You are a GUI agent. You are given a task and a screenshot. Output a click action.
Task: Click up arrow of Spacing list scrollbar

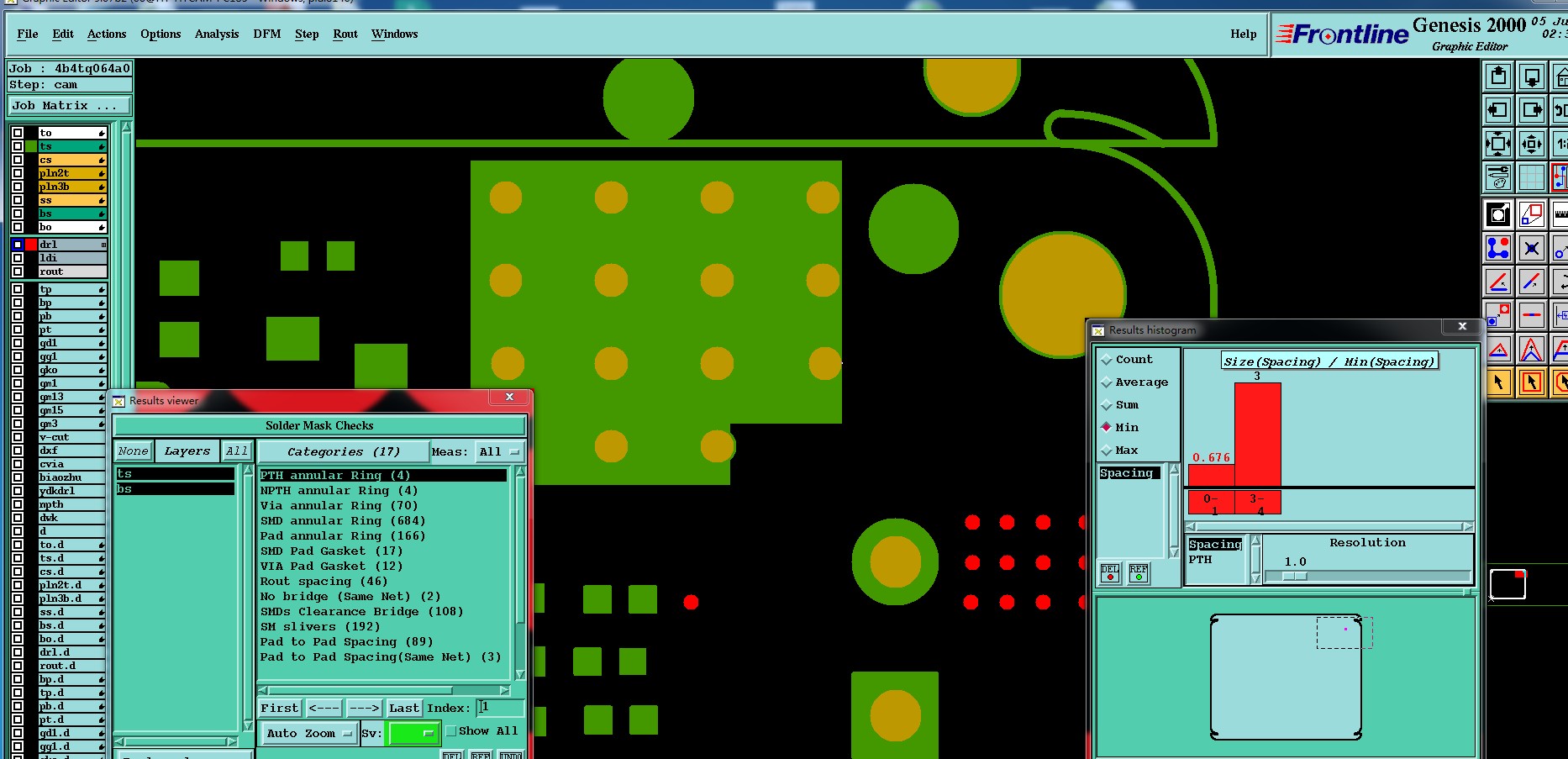click(x=1174, y=470)
